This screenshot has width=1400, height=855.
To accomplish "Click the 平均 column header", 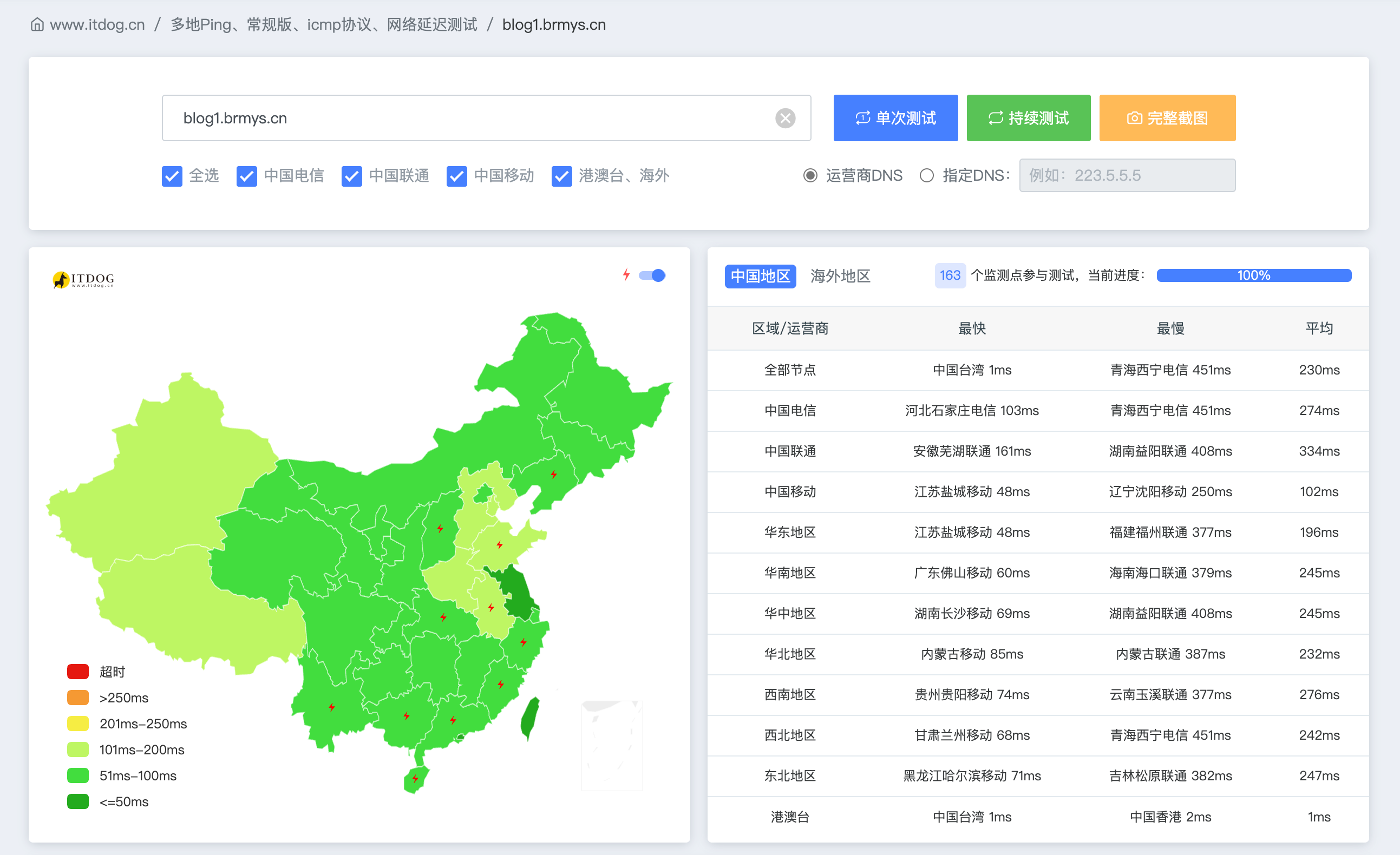I will pyautogui.click(x=1319, y=328).
